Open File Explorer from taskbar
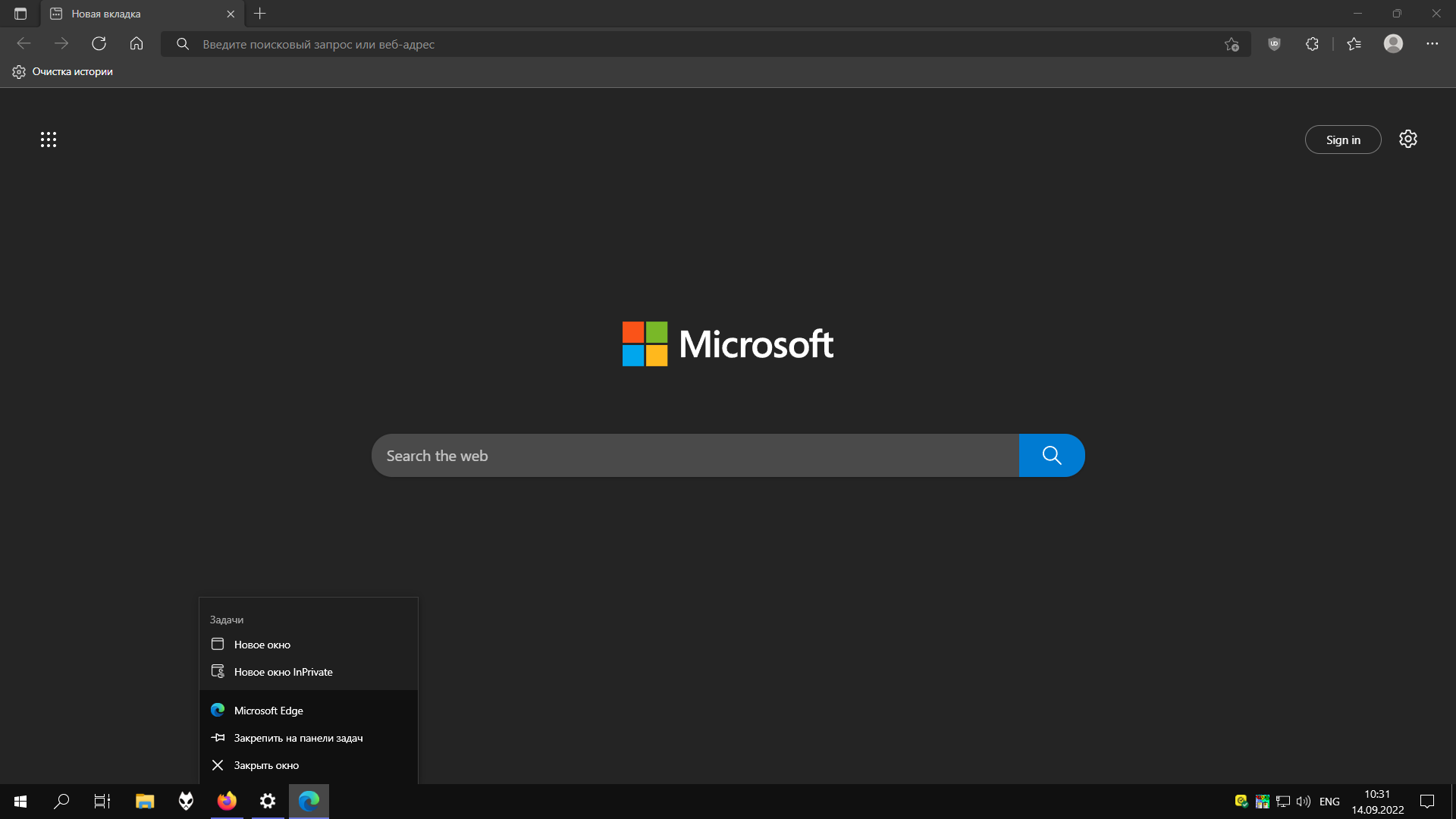Screen dimensions: 1456x819 (144, 802)
